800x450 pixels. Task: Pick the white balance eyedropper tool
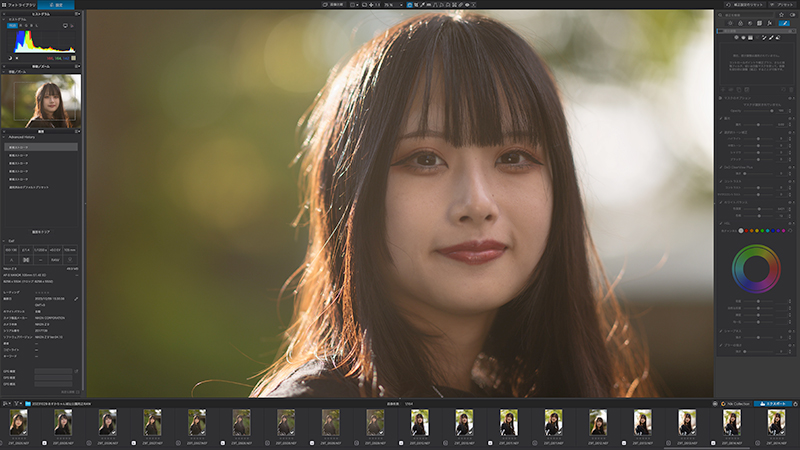pyautogui.click(x=422, y=5)
